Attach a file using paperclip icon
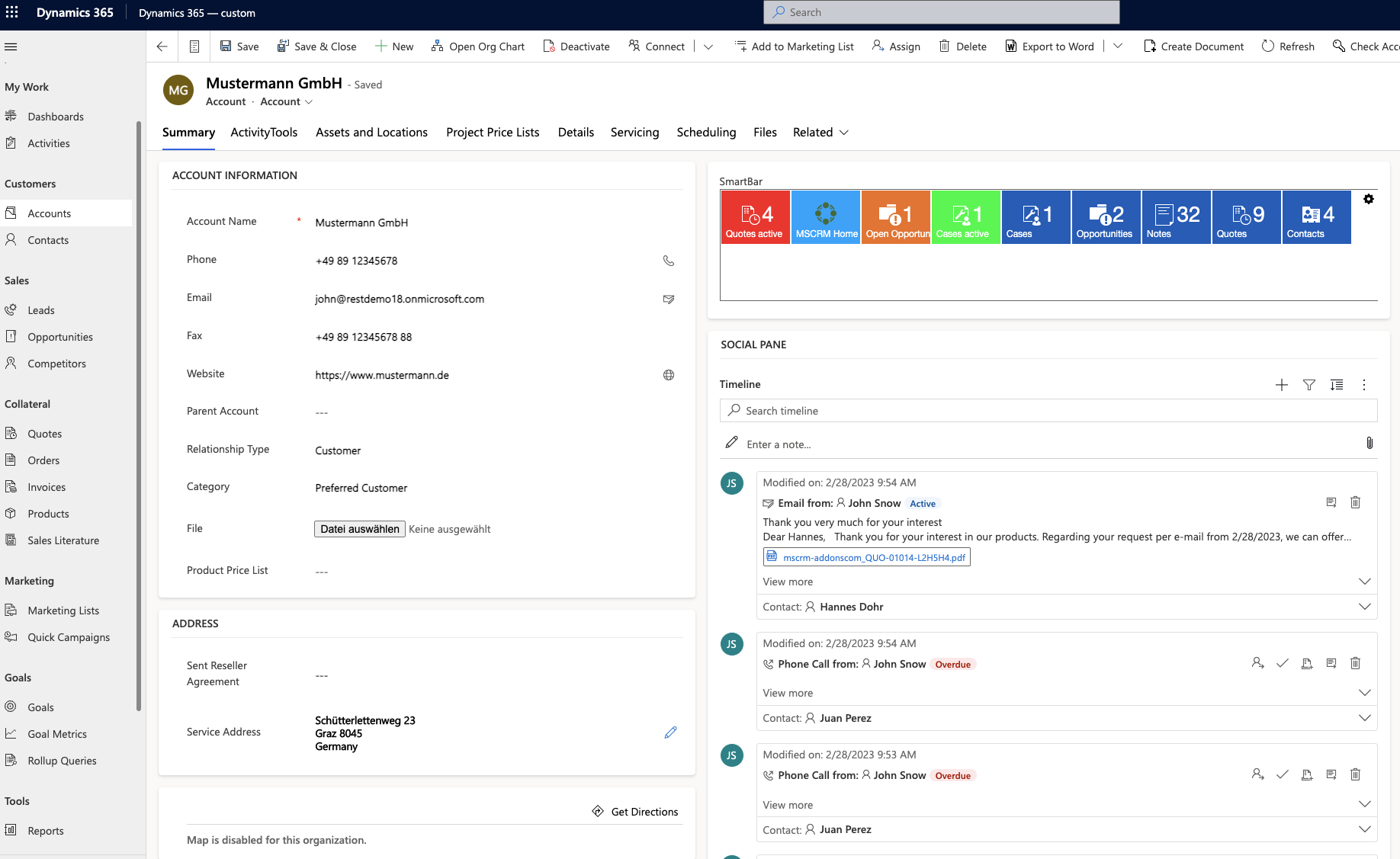Viewport: 1400px width, 859px height. (1369, 443)
